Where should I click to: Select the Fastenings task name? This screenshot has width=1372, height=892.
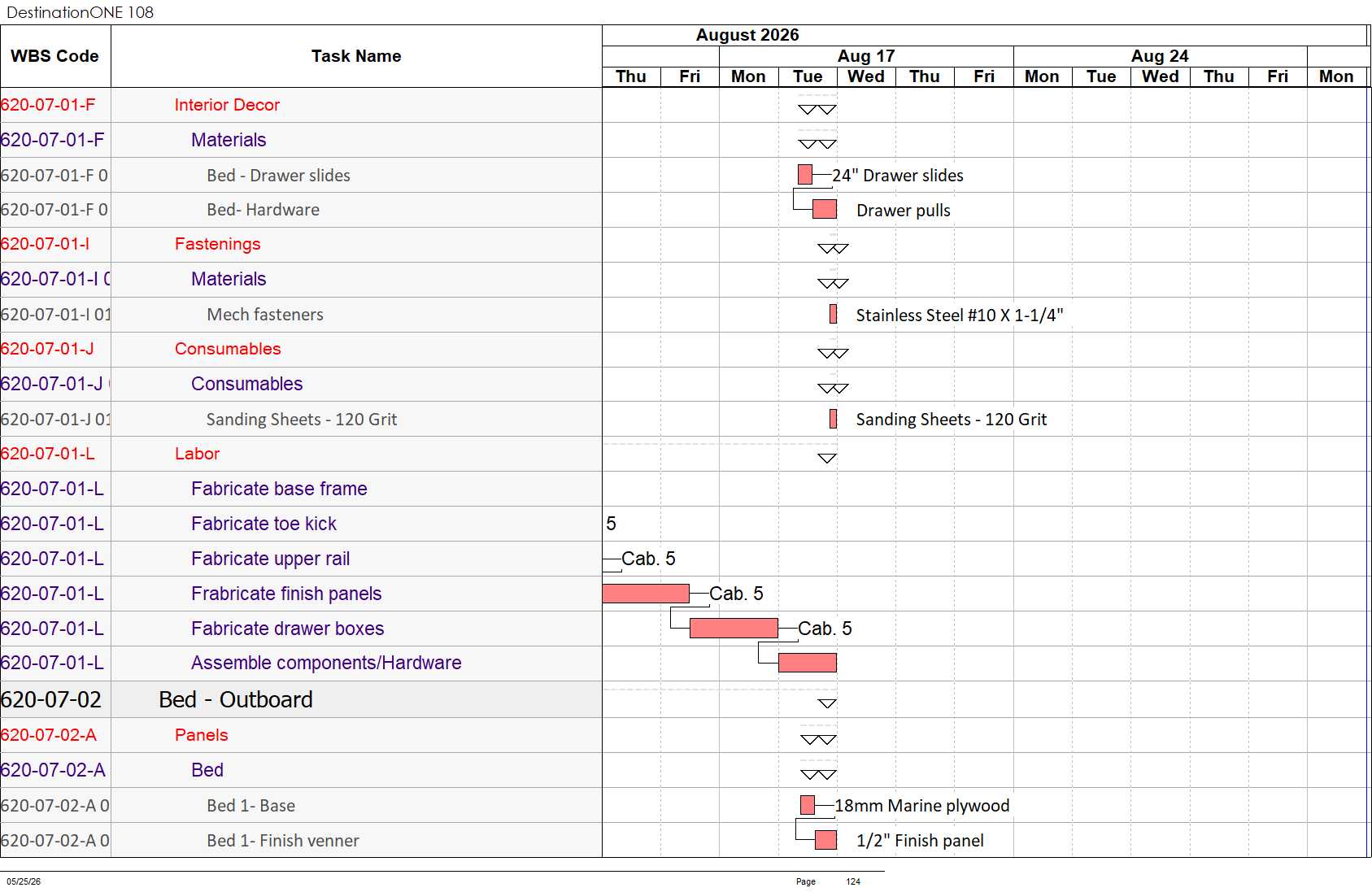tap(217, 244)
